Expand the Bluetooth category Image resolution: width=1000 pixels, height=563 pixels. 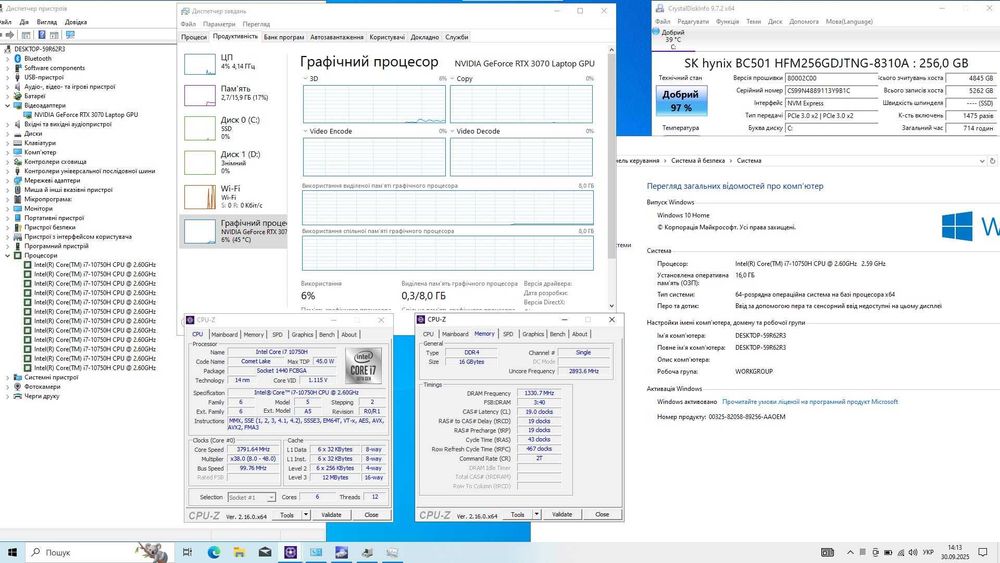point(8,58)
